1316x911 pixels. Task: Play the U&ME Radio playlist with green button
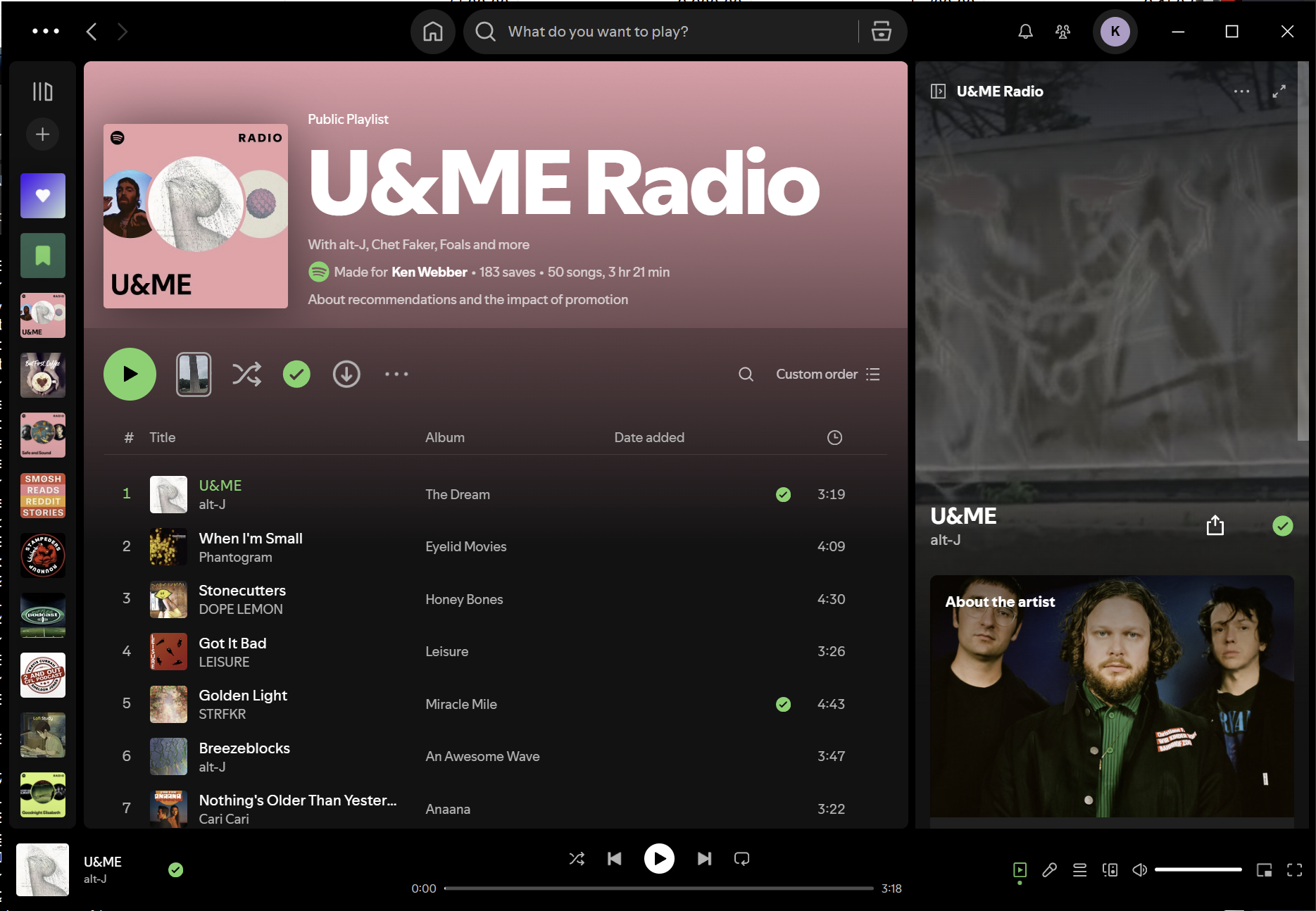pyautogui.click(x=130, y=374)
